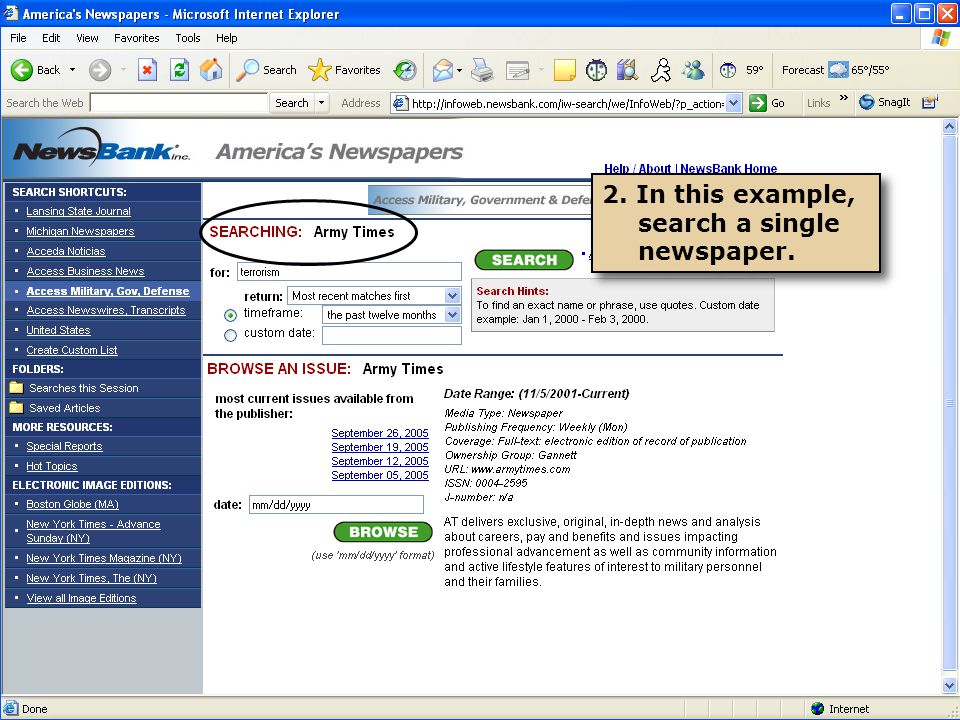Expand the web Search button dropdown arrow

(321, 103)
